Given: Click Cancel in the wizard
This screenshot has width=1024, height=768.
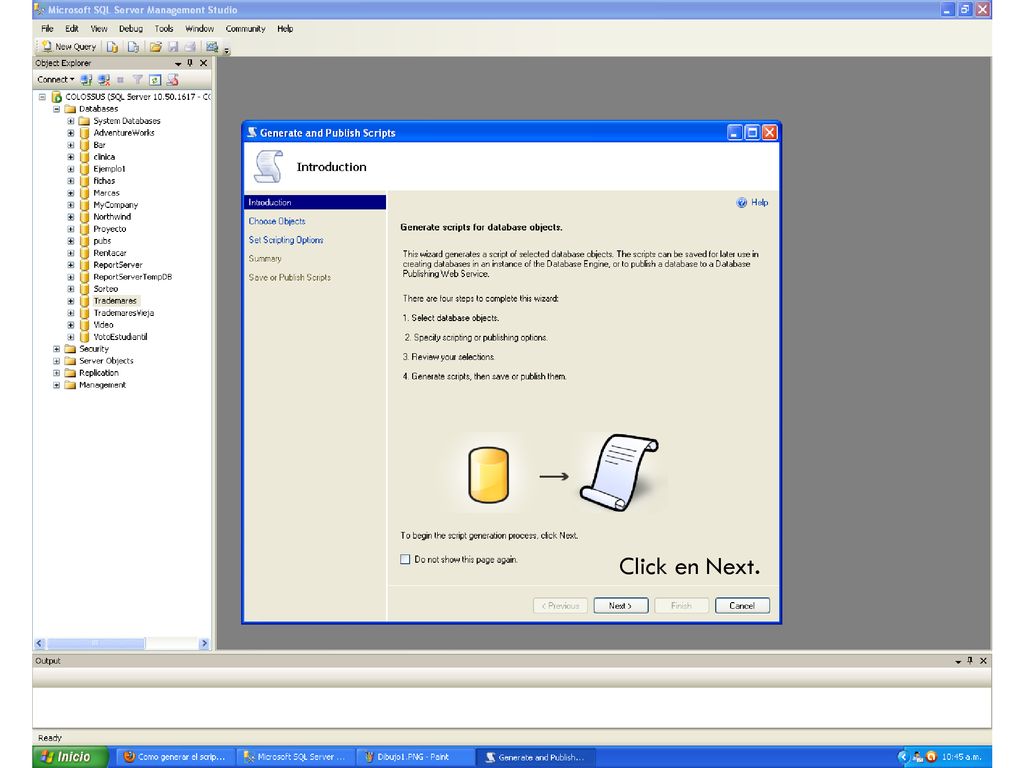Looking at the screenshot, I should [742, 605].
